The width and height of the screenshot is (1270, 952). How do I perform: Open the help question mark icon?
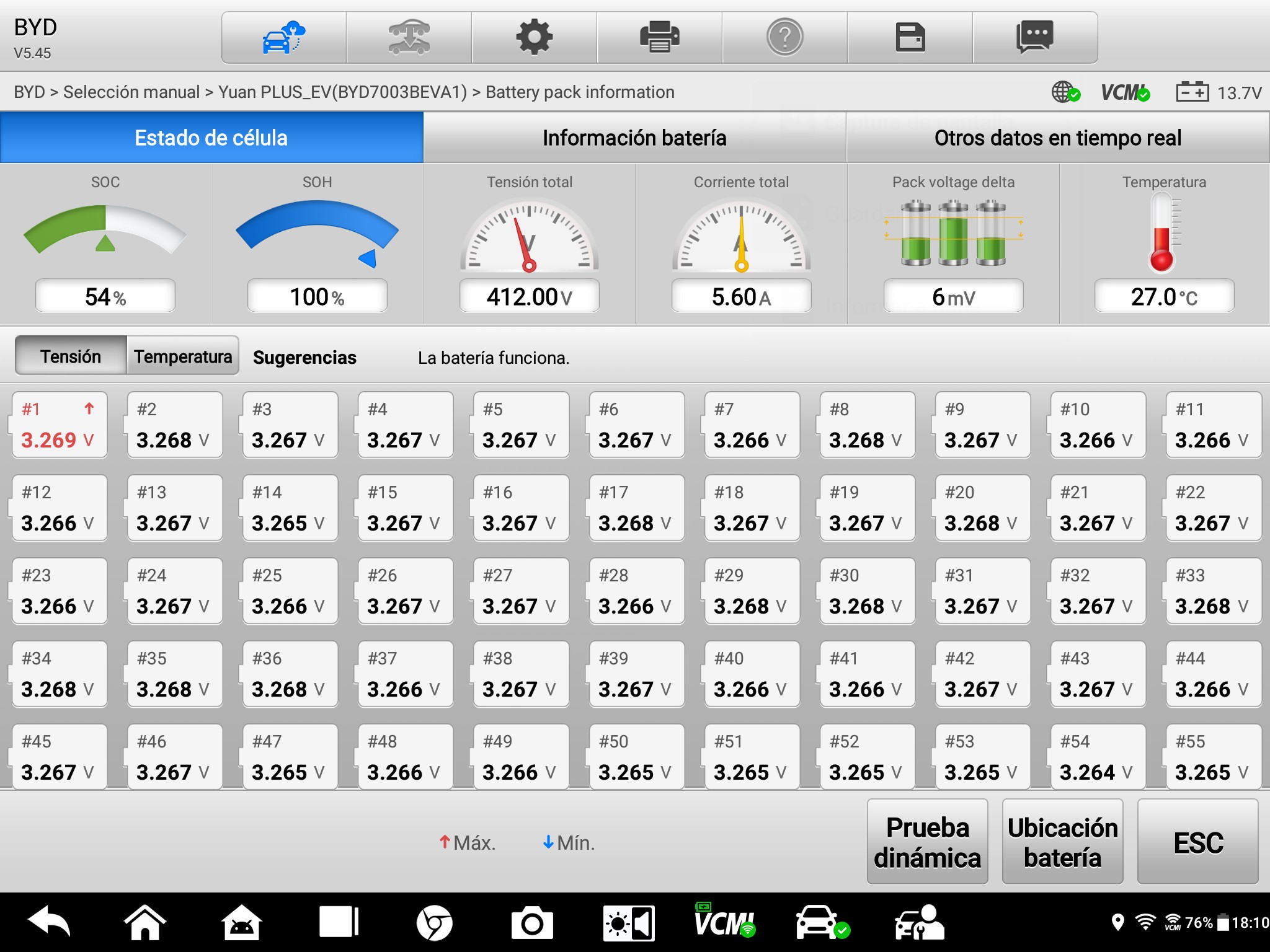[784, 38]
